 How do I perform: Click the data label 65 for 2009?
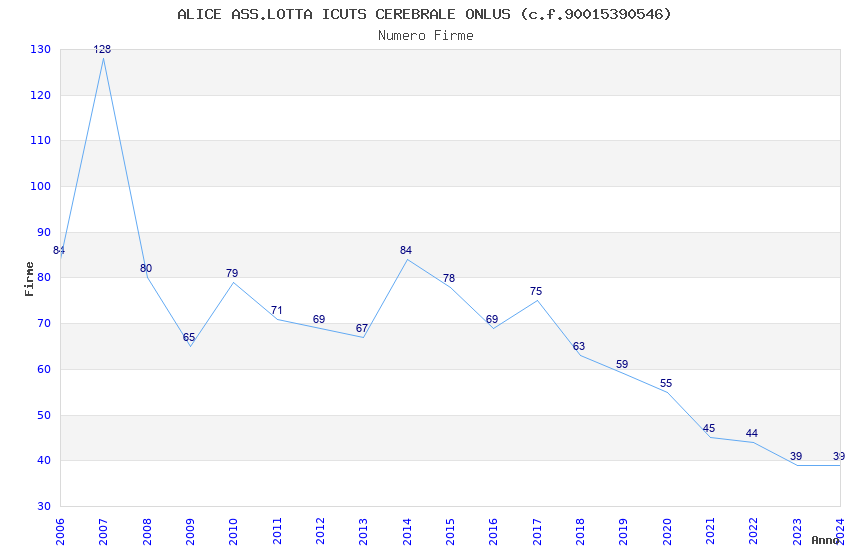coord(189,338)
